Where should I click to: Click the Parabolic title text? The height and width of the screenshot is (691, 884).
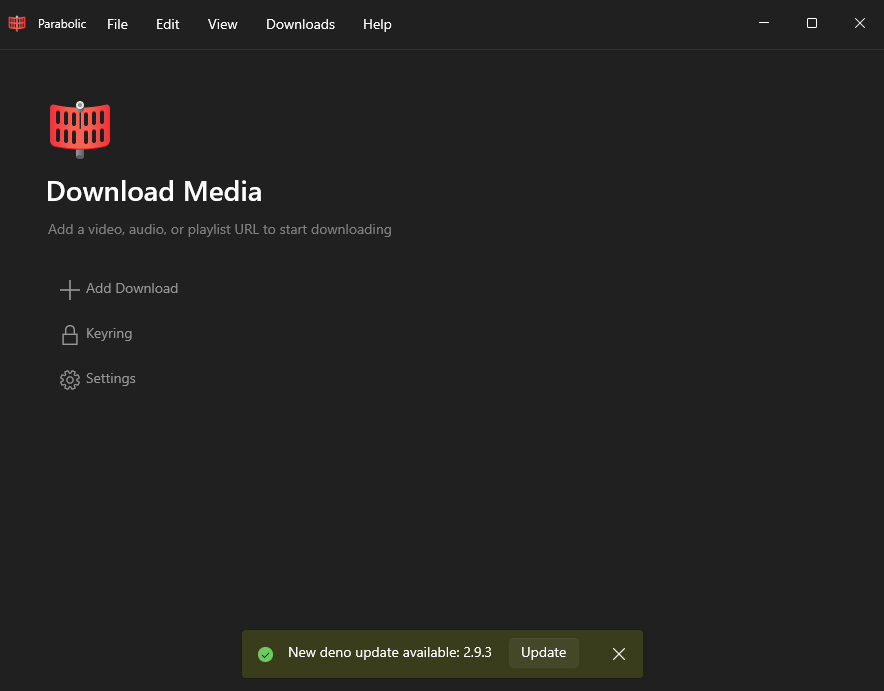62,24
